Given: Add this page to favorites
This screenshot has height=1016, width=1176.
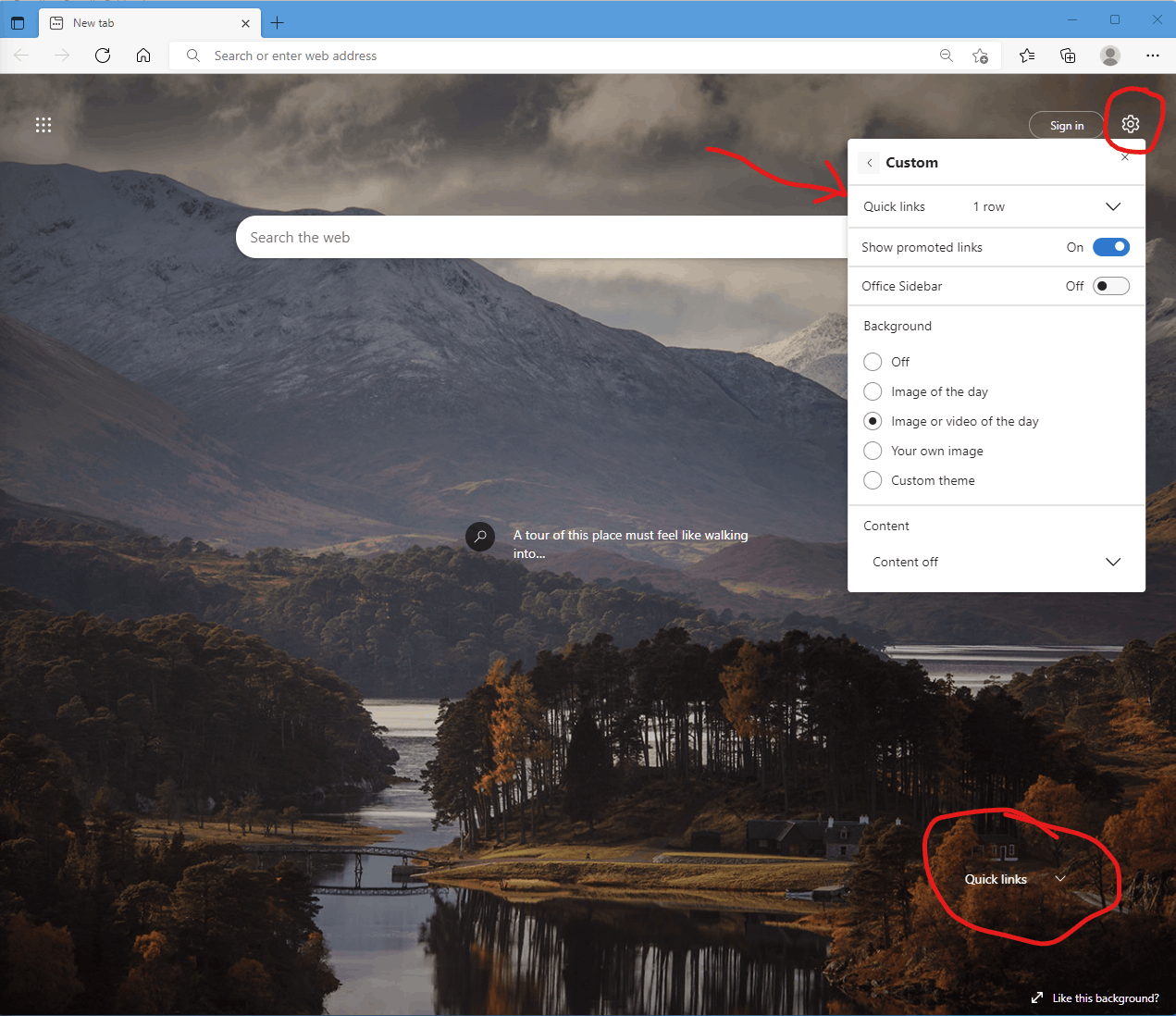Looking at the screenshot, I should pyautogui.click(x=980, y=56).
